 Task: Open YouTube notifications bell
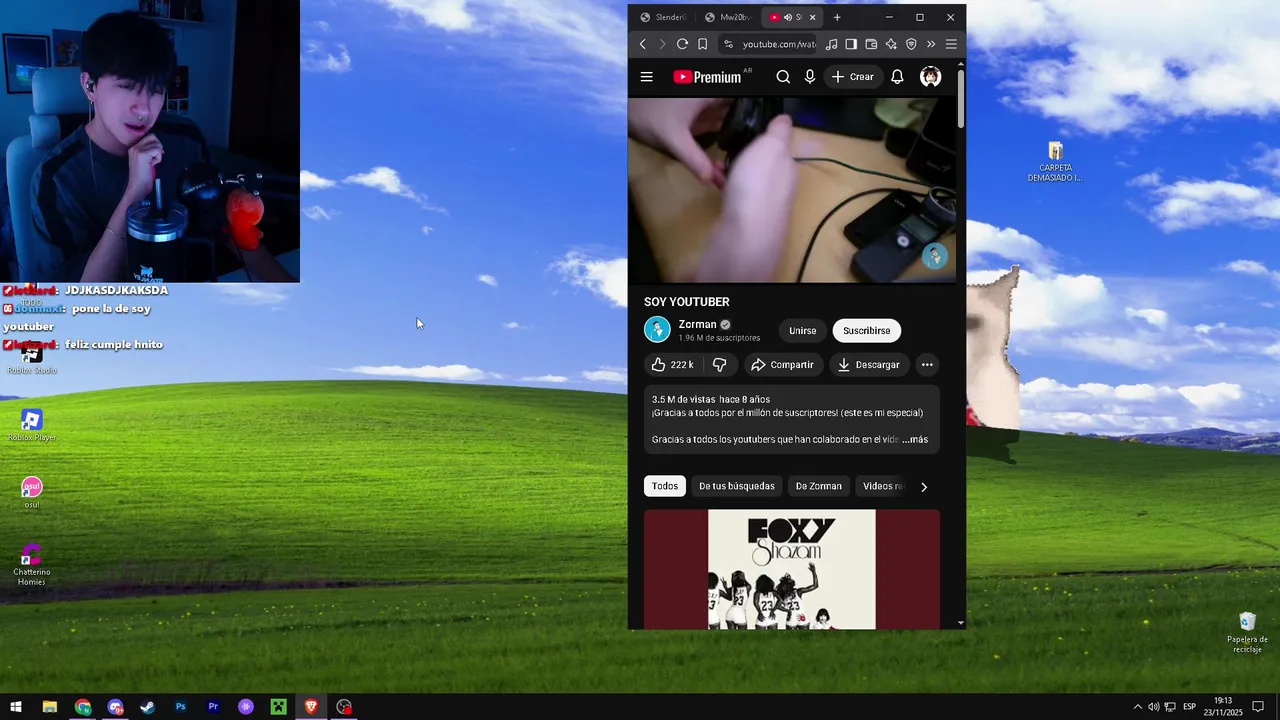pos(897,77)
